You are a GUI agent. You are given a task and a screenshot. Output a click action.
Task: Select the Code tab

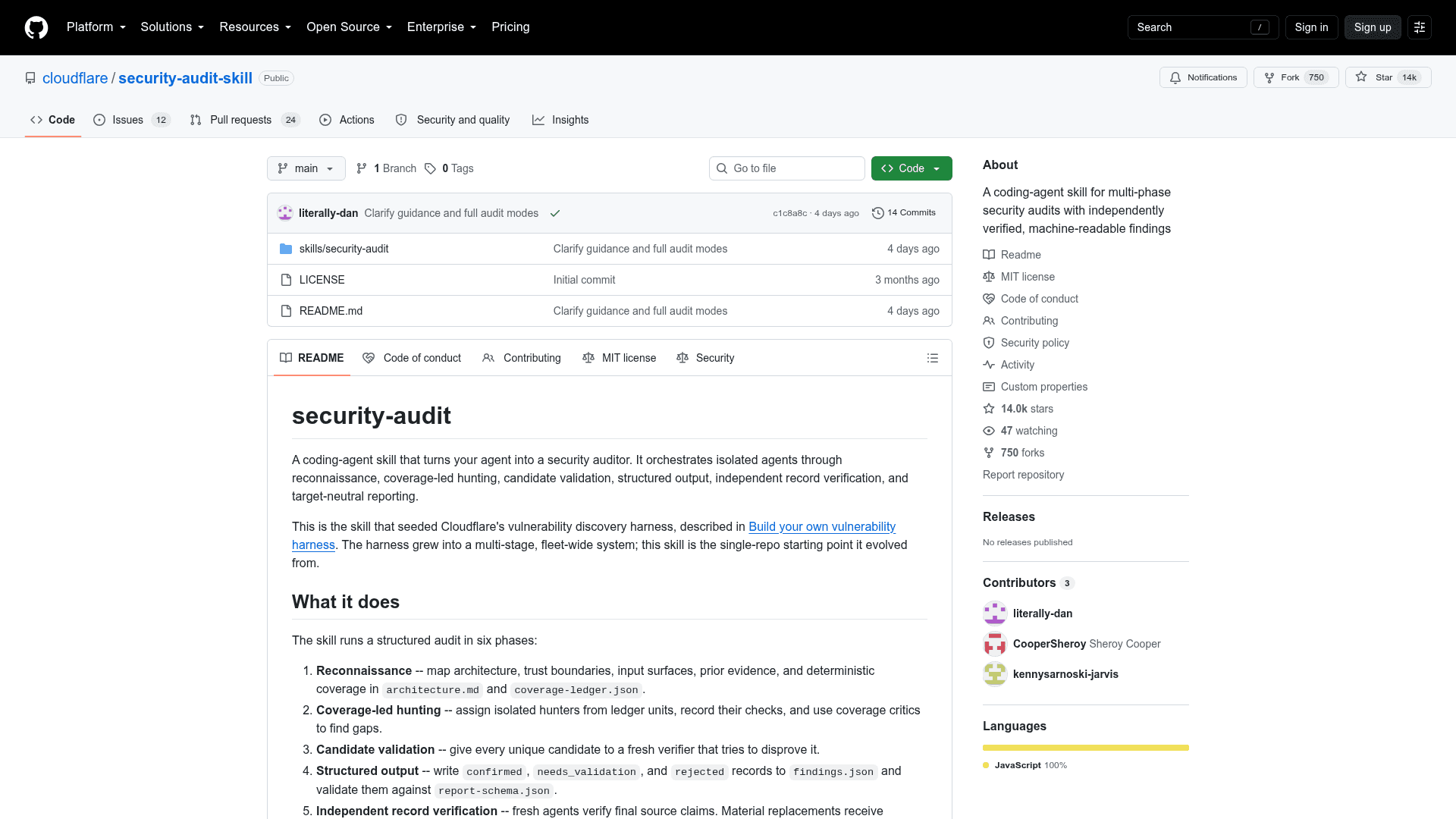(x=52, y=120)
